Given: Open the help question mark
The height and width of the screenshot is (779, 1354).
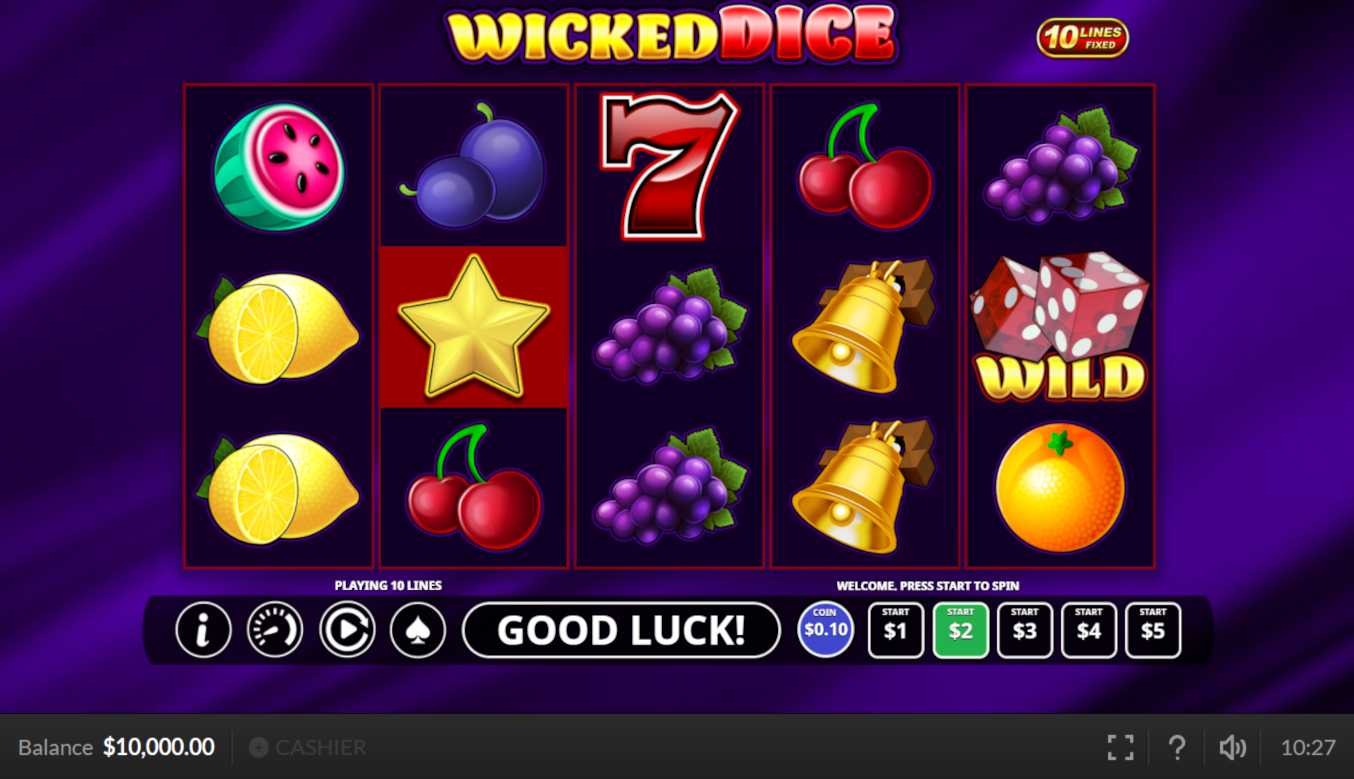Looking at the screenshot, I should click(1177, 747).
